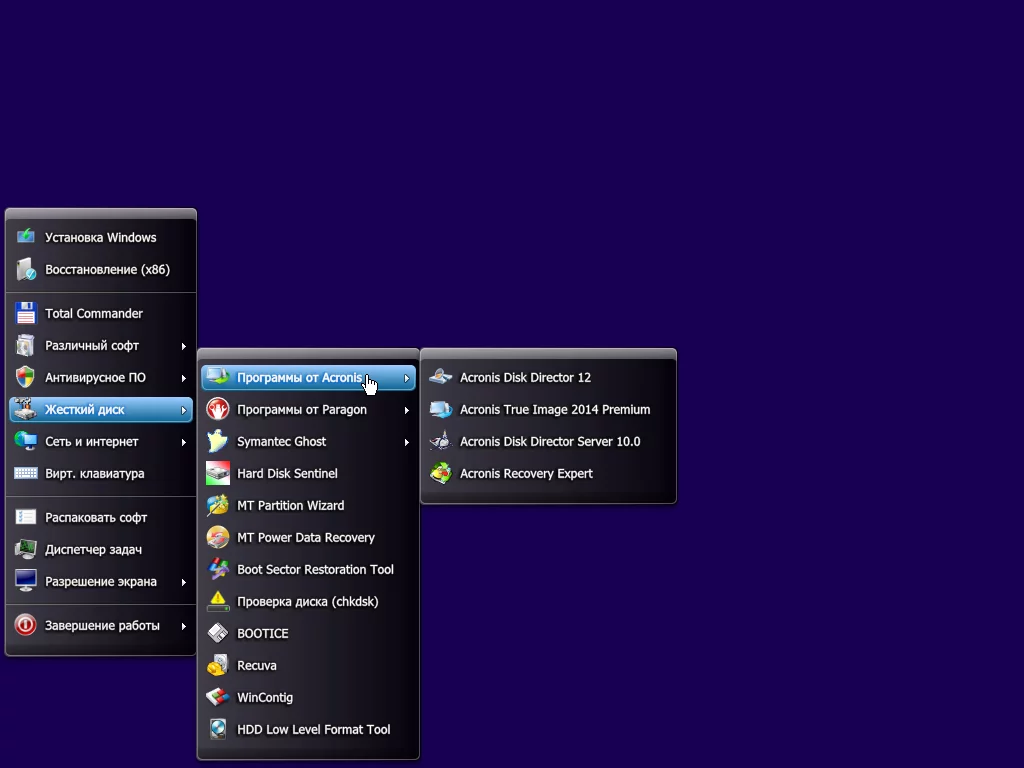The height and width of the screenshot is (768, 1024).
Task: Click the MT Partition Wizard icon
Action: click(x=217, y=505)
